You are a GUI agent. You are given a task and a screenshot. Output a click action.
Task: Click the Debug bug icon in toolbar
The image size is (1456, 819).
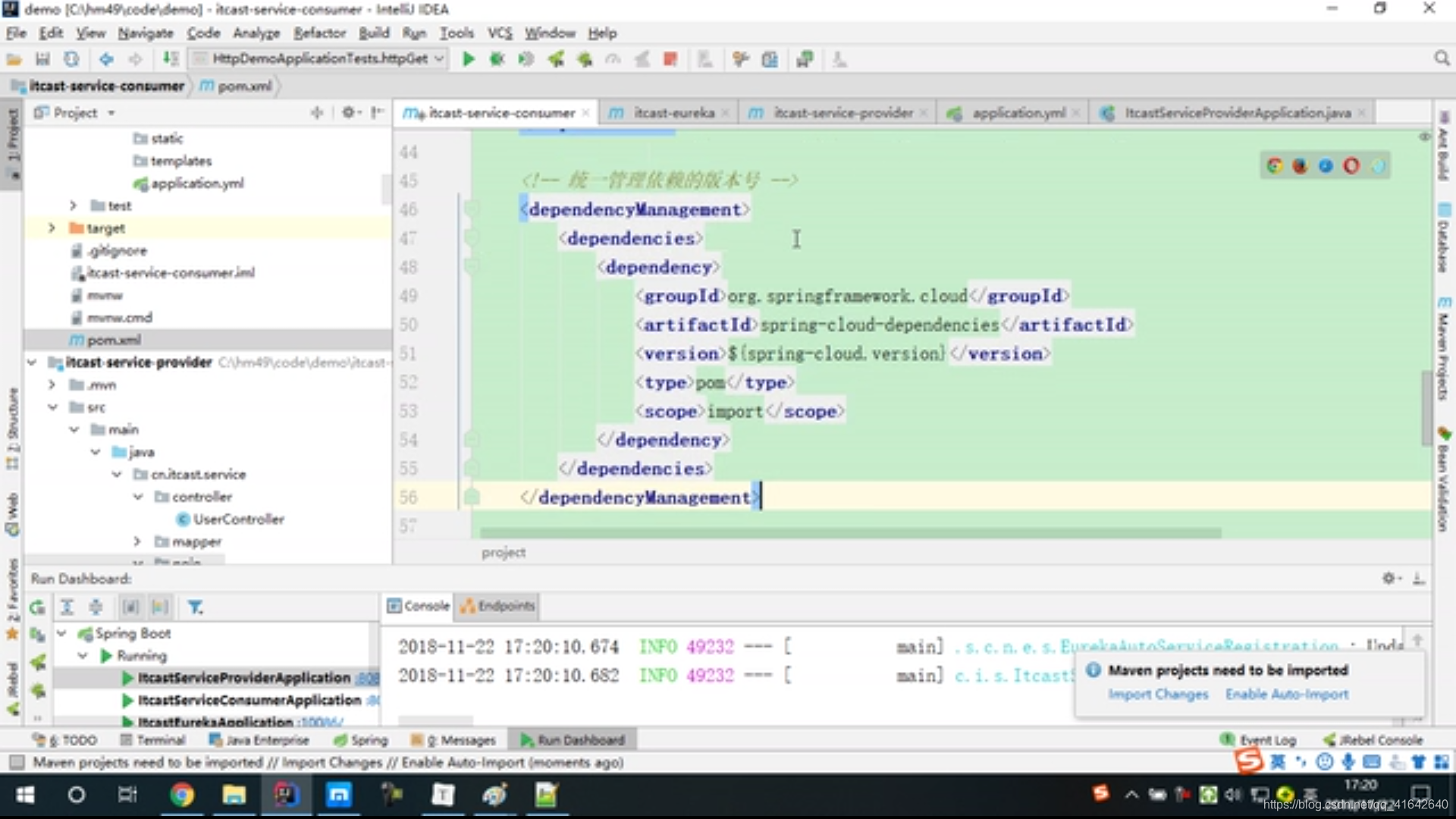497,59
